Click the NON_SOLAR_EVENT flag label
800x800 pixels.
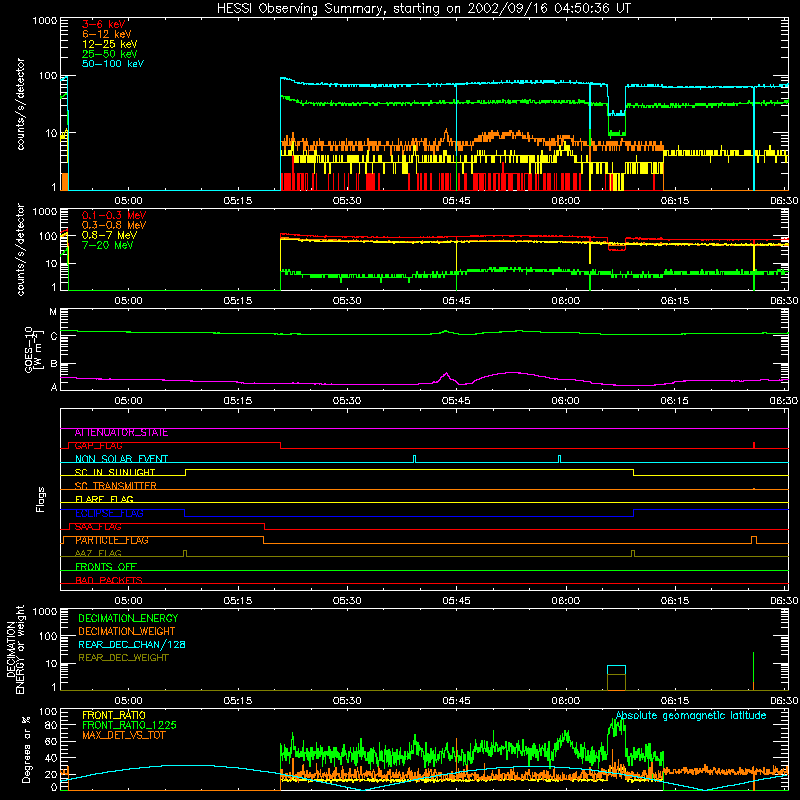[x=121, y=459]
